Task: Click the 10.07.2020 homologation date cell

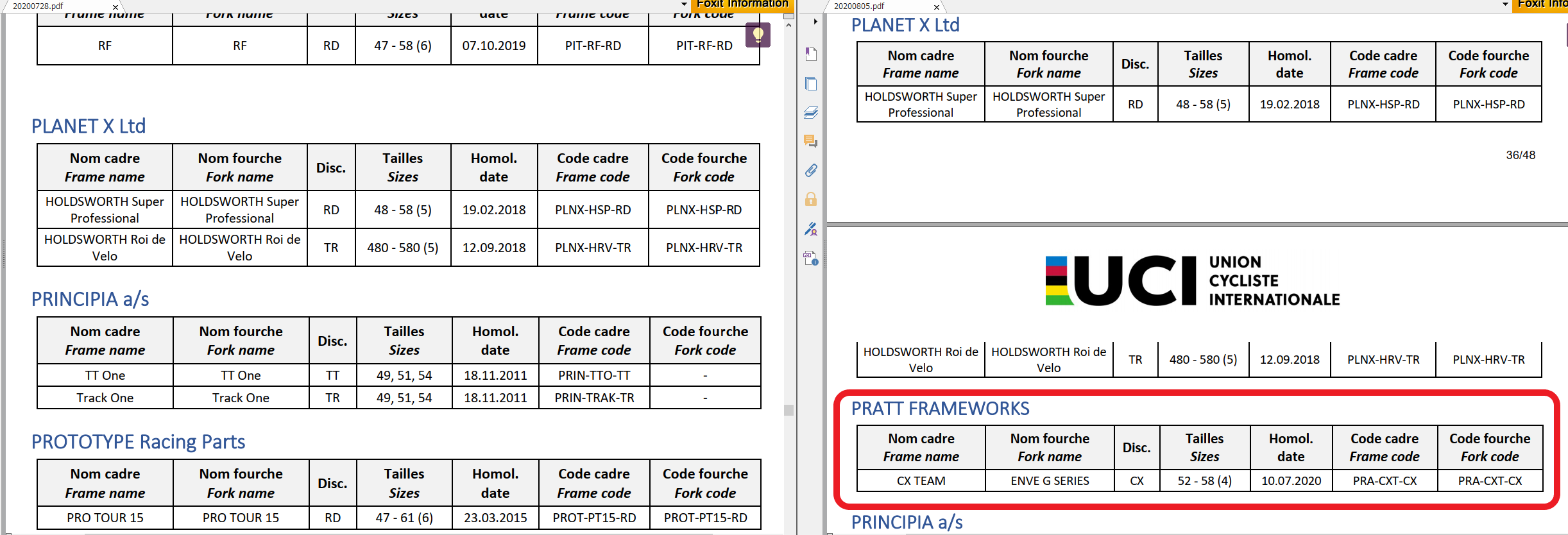Action: click(1291, 480)
